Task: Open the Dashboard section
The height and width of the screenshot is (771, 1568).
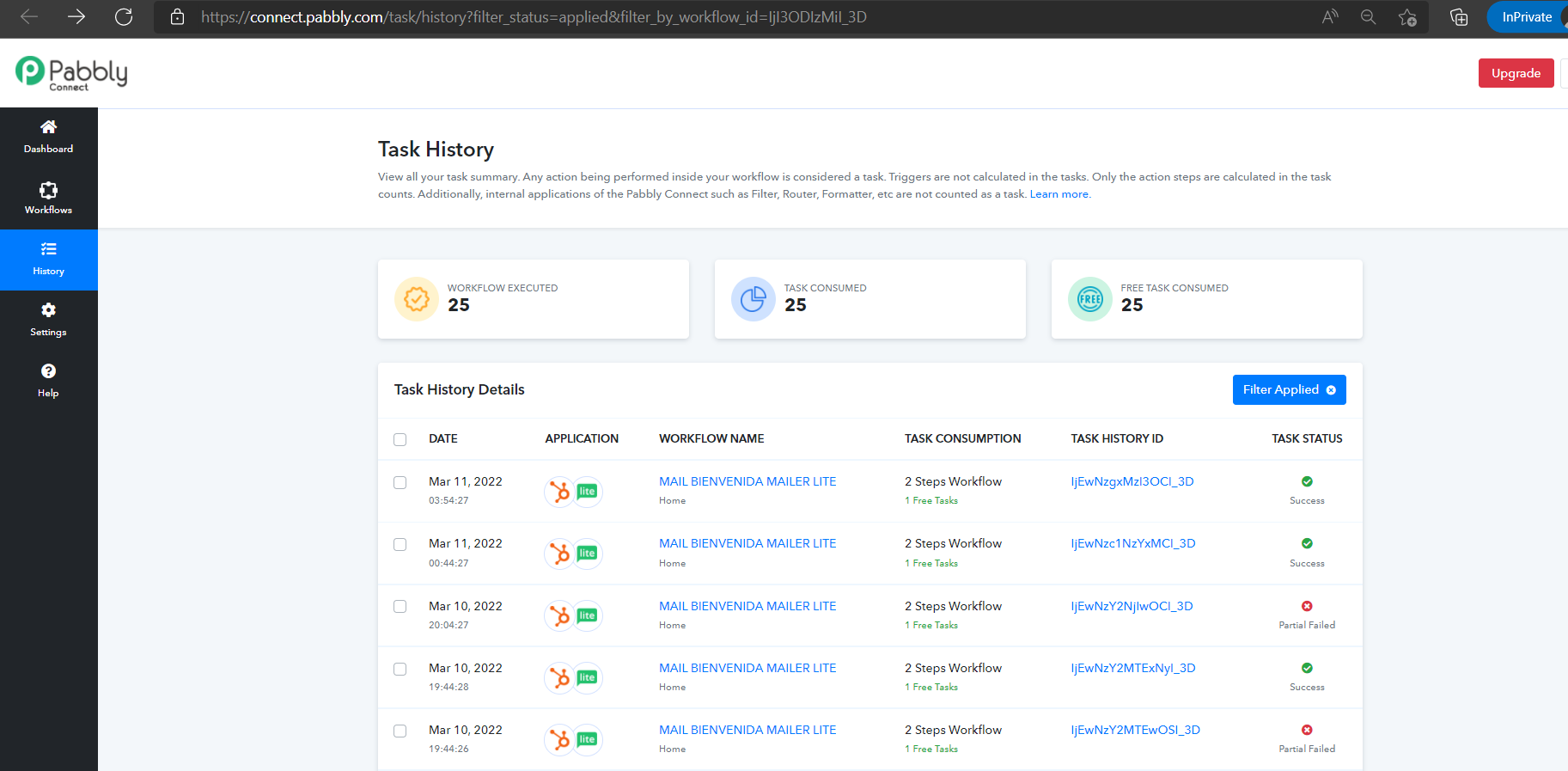Action: [x=49, y=138]
